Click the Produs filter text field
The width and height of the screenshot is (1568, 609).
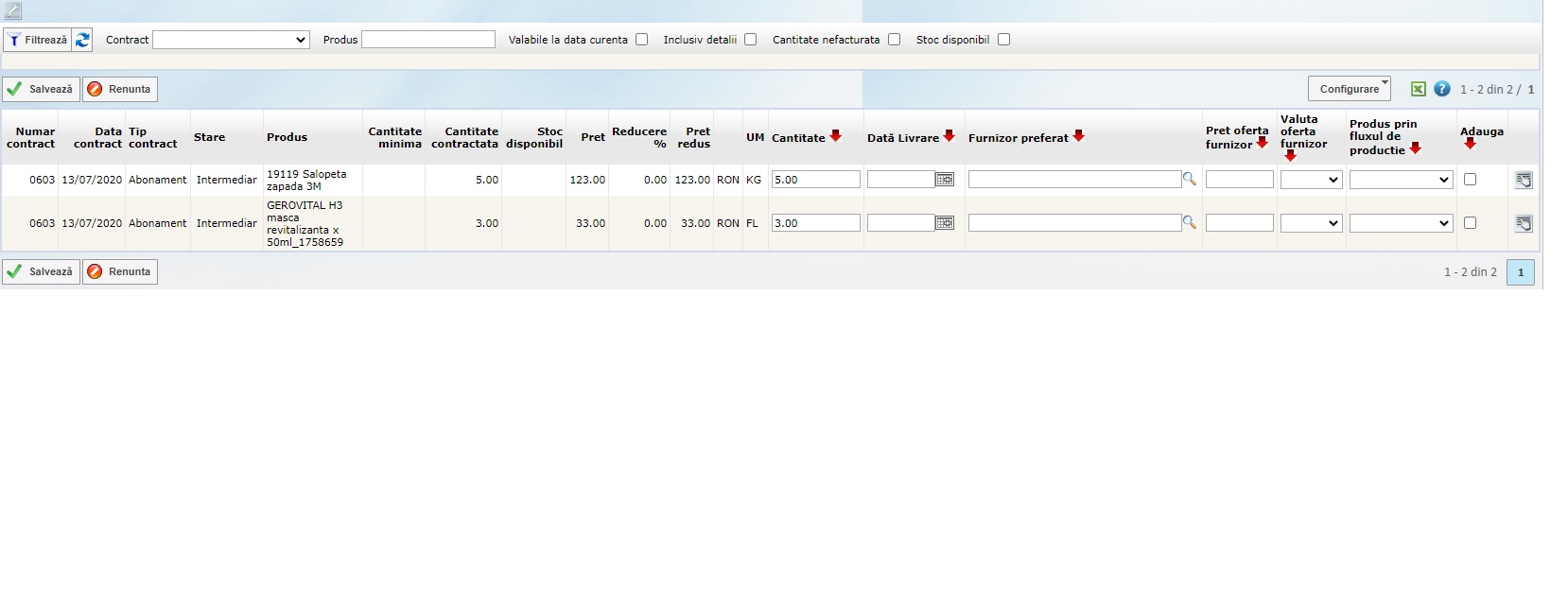pos(427,40)
